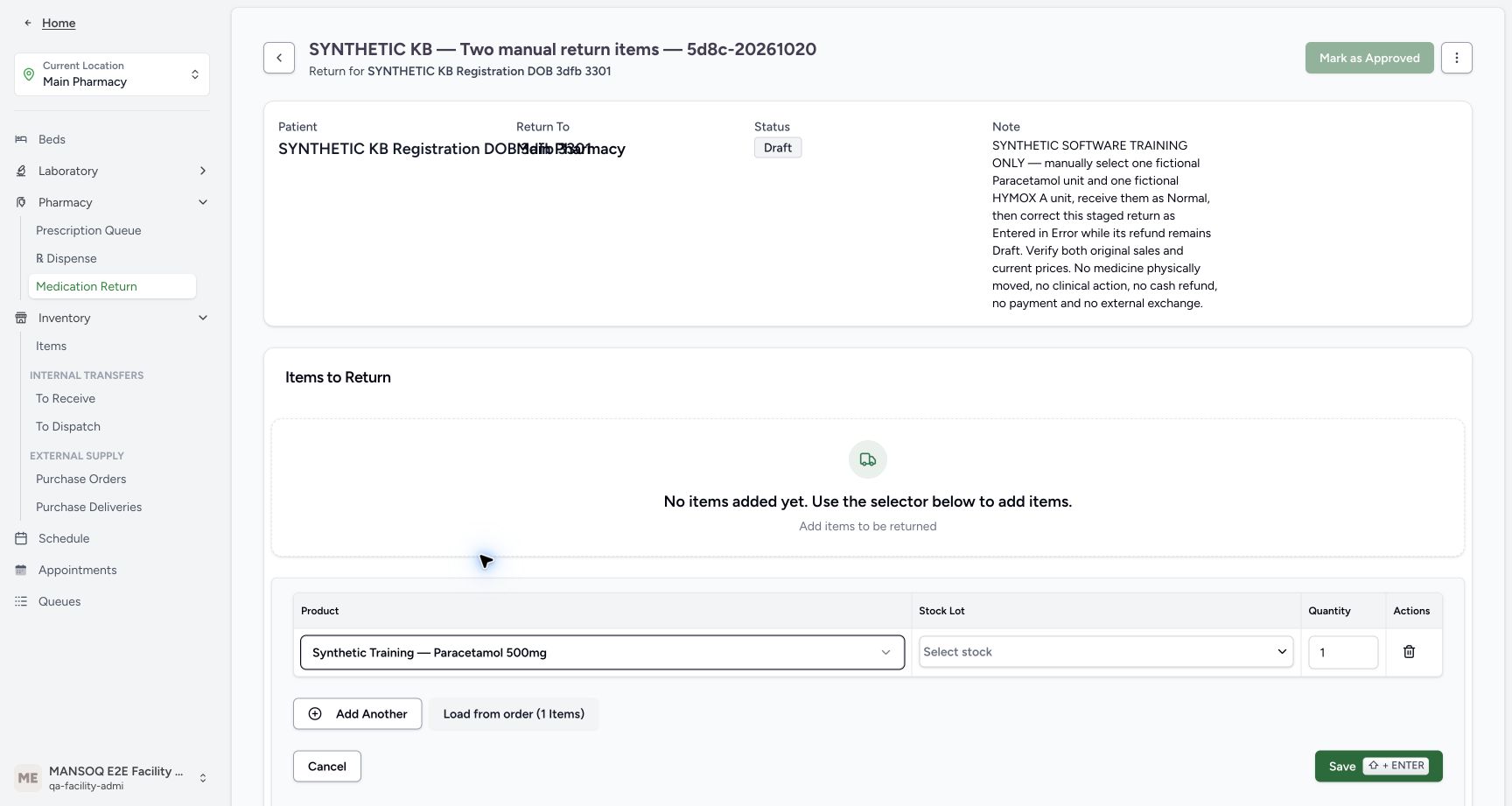Open To Receive transfers
The width and height of the screenshot is (1512, 806).
[66, 398]
